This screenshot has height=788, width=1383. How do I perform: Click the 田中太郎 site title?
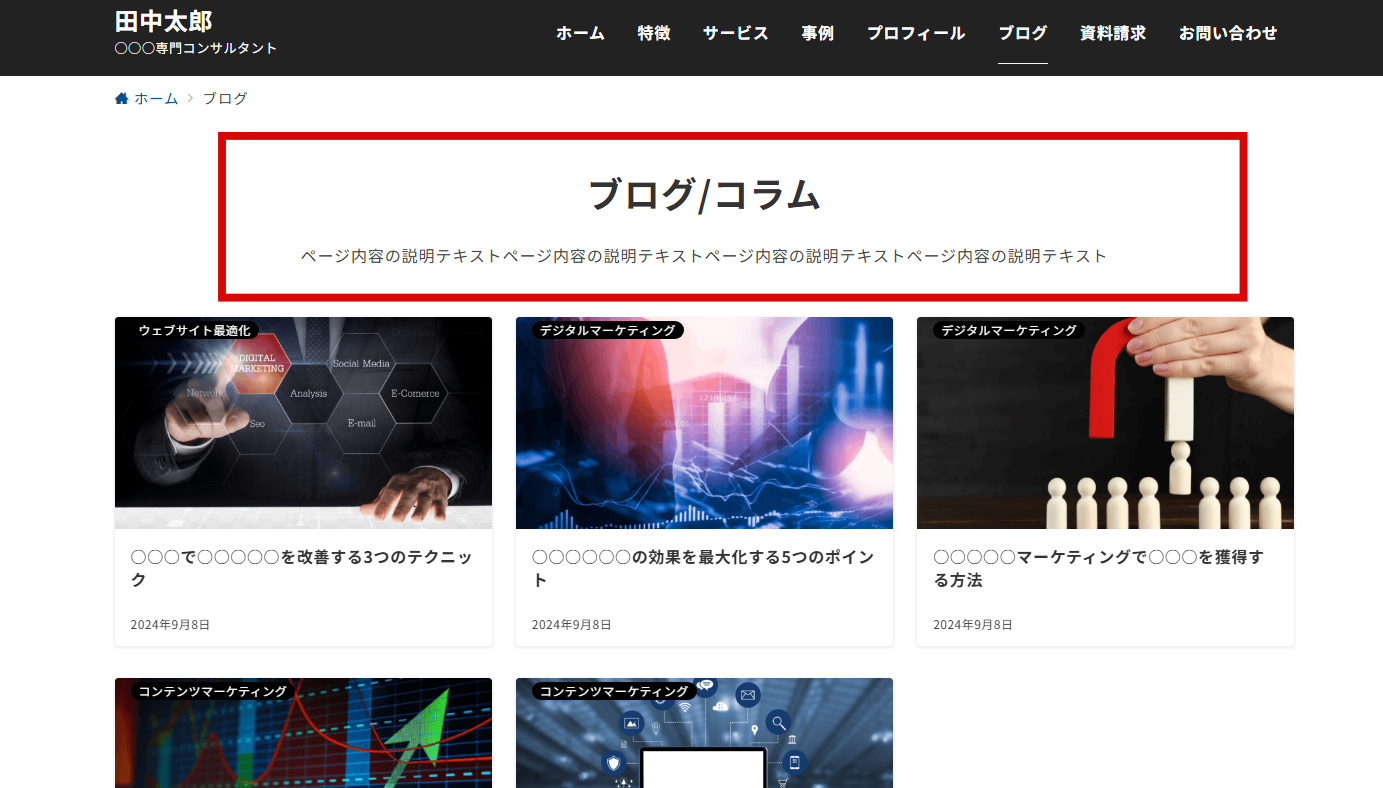pos(164,21)
